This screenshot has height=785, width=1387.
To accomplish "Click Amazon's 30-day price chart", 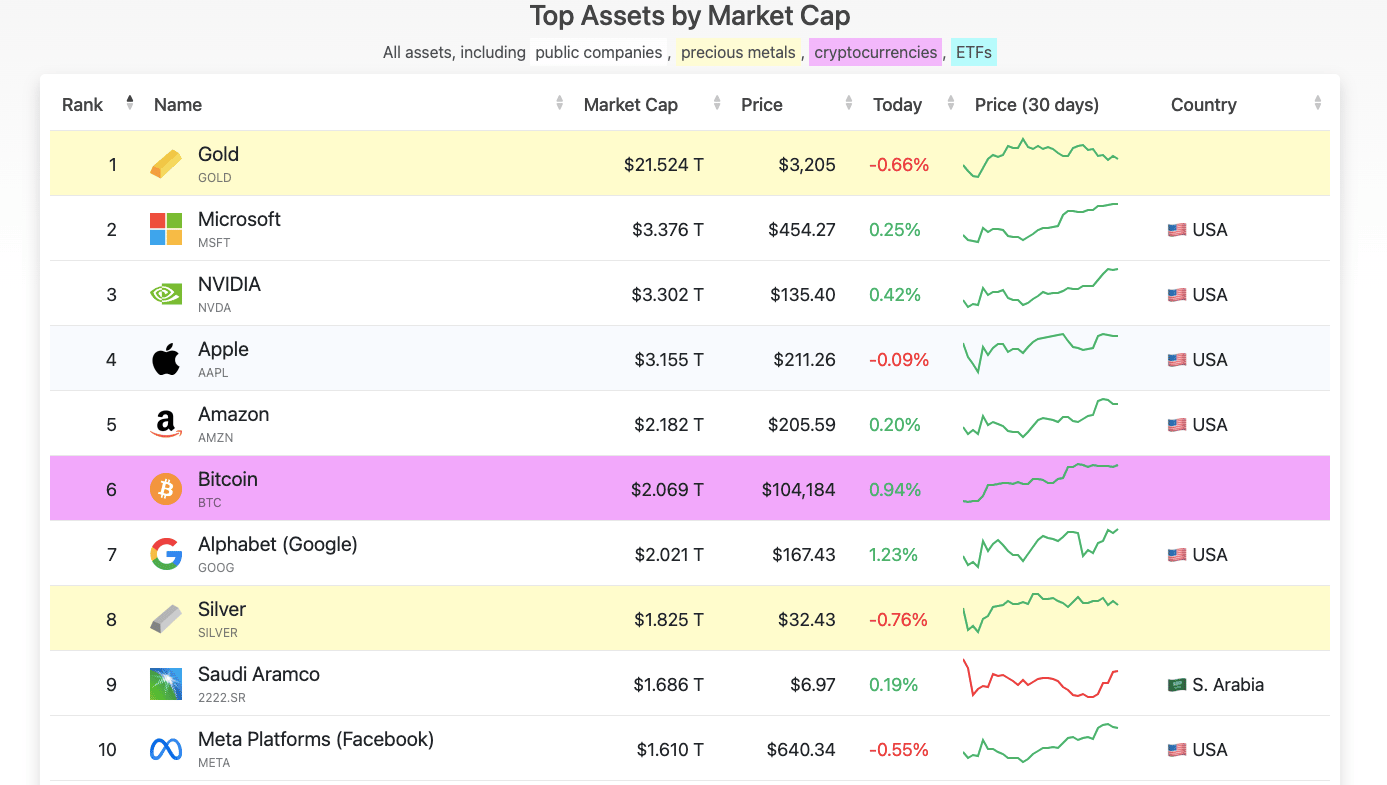I will (x=1040, y=418).
